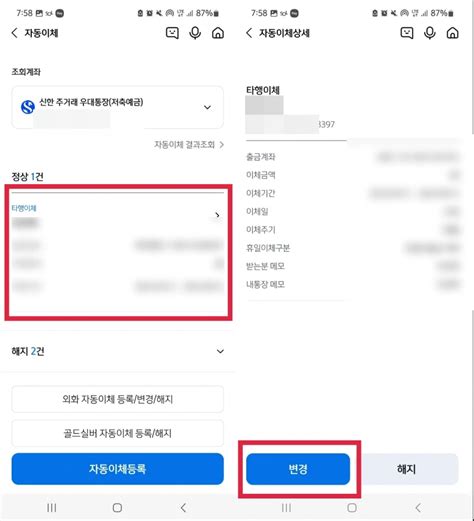Tap 골드실버 자동이체 등록/해지 button
The width and height of the screenshot is (474, 521).
[118, 433]
